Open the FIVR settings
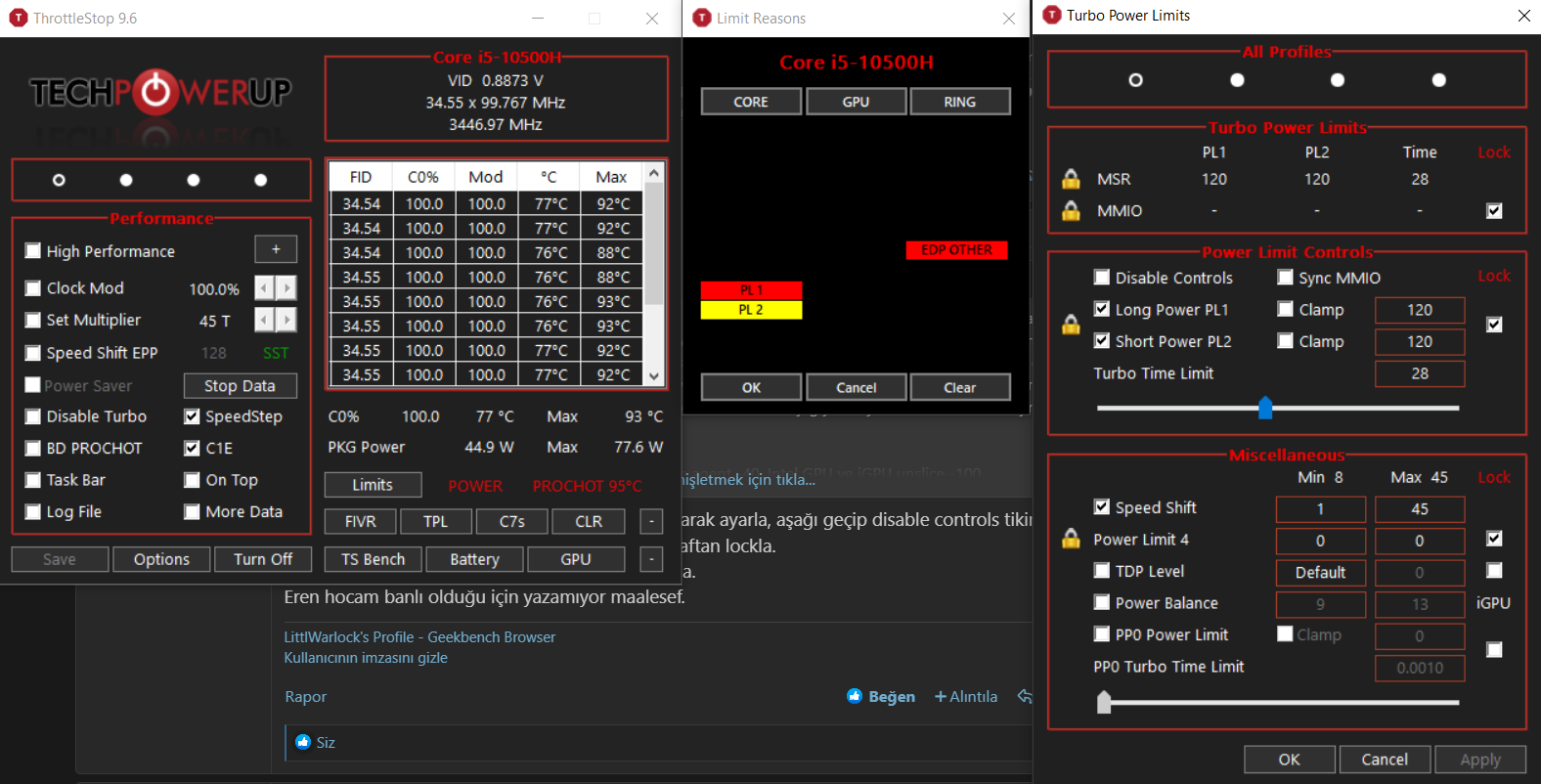Image resolution: width=1541 pixels, height=784 pixels. coord(360,522)
